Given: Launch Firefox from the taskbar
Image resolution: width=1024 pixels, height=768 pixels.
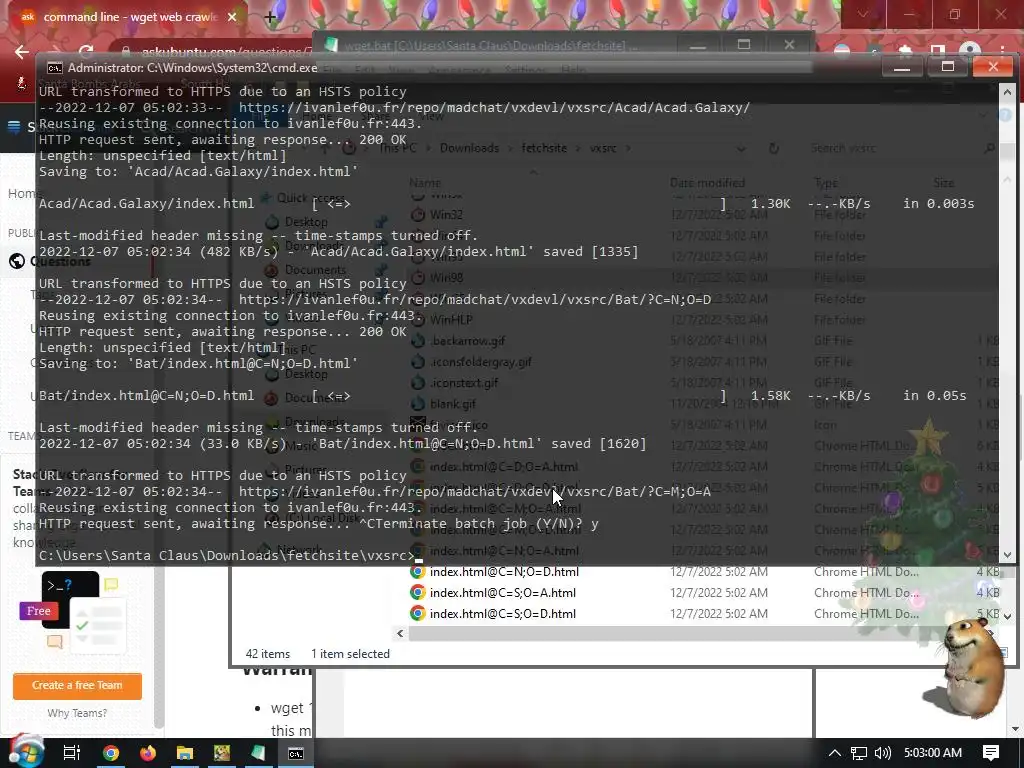Looking at the screenshot, I should pyautogui.click(x=148, y=753).
